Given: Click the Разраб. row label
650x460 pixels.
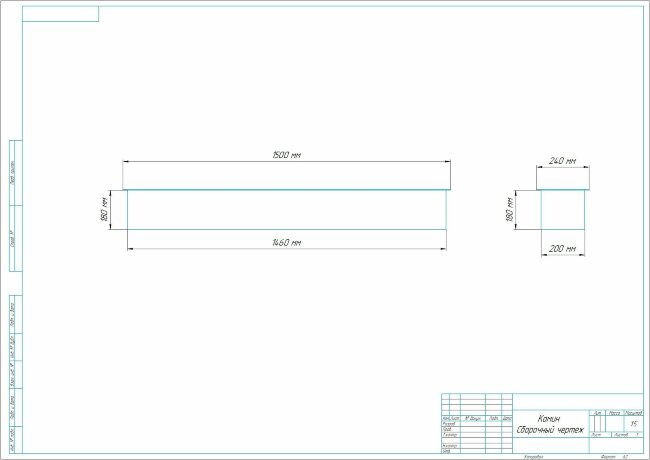Looking at the screenshot, I should pyautogui.click(x=449, y=424).
